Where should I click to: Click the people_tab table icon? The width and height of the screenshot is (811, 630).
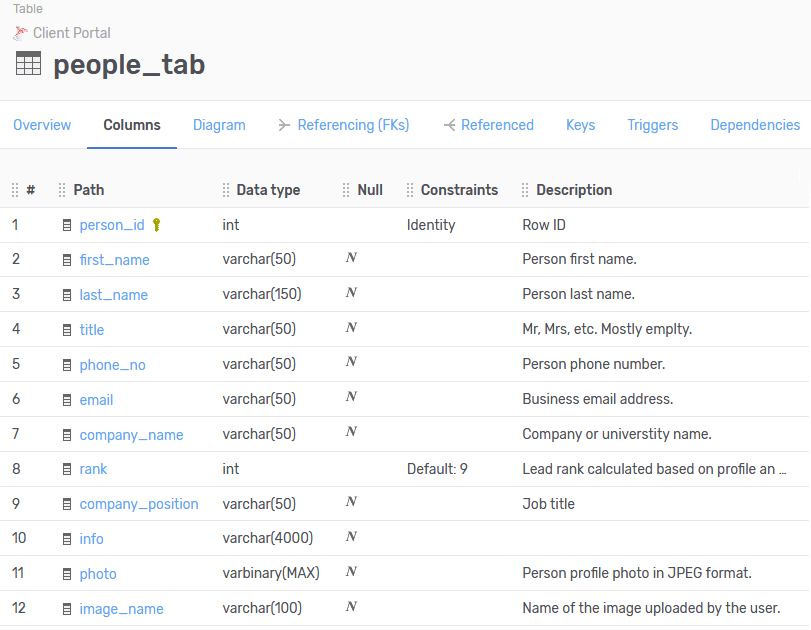point(29,64)
